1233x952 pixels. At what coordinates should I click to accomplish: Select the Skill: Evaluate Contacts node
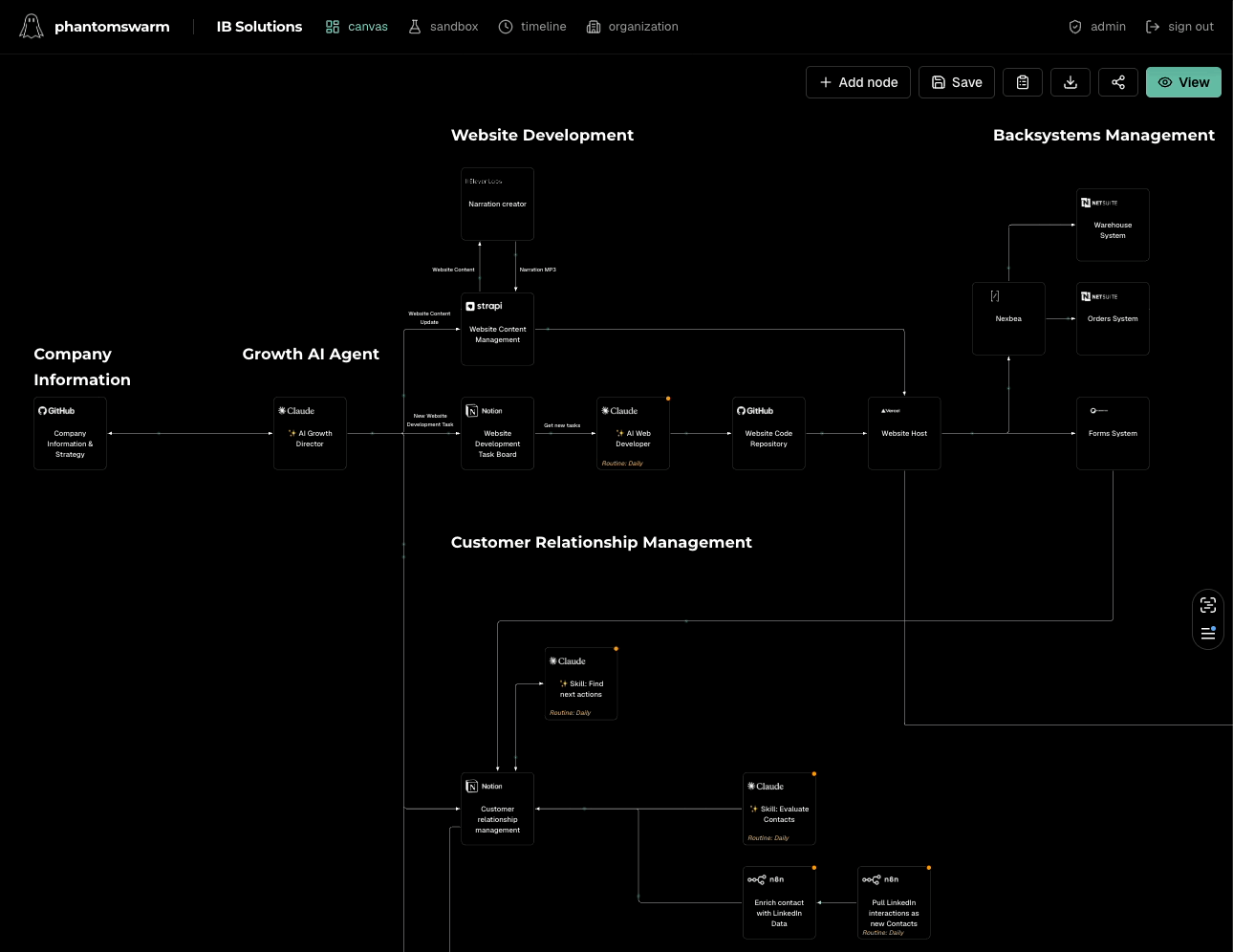pos(779,809)
